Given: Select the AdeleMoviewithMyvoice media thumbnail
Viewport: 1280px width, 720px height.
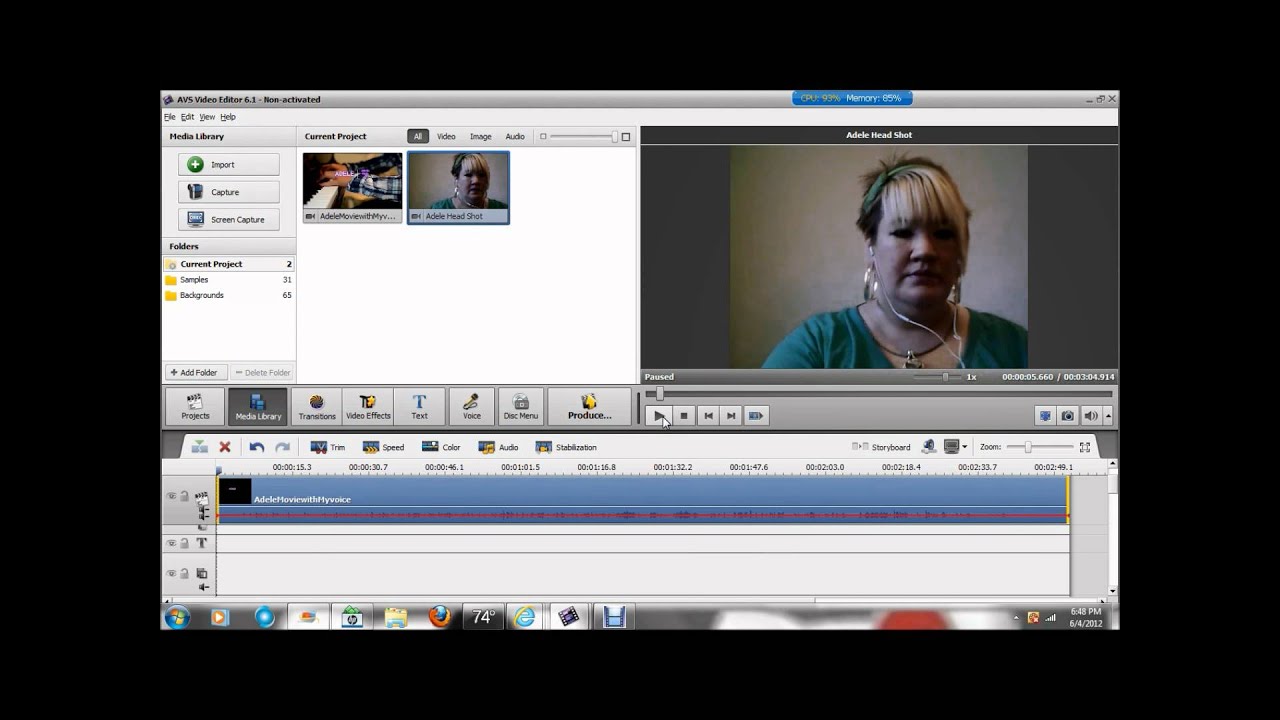Looking at the screenshot, I should (353, 187).
